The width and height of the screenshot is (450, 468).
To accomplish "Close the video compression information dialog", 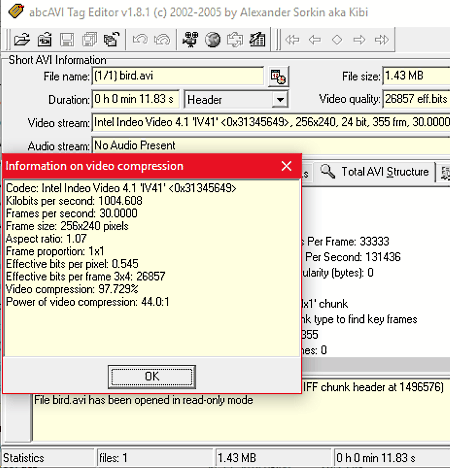I will click(286, 166).
